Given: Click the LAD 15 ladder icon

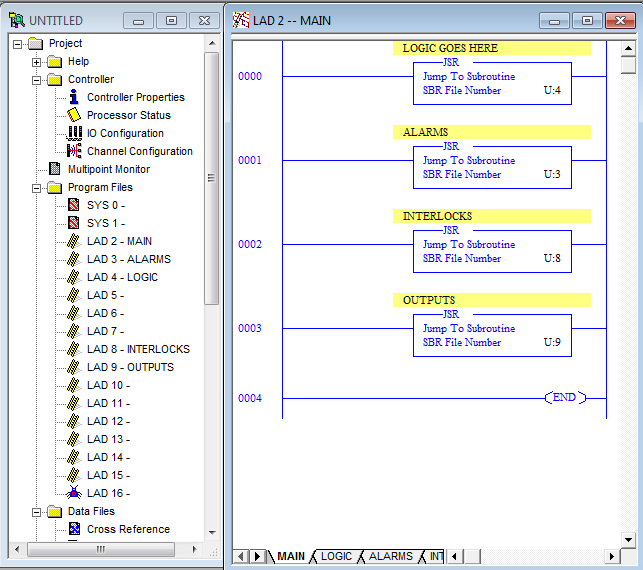Looking at the screenshot, I should (73, 475).
